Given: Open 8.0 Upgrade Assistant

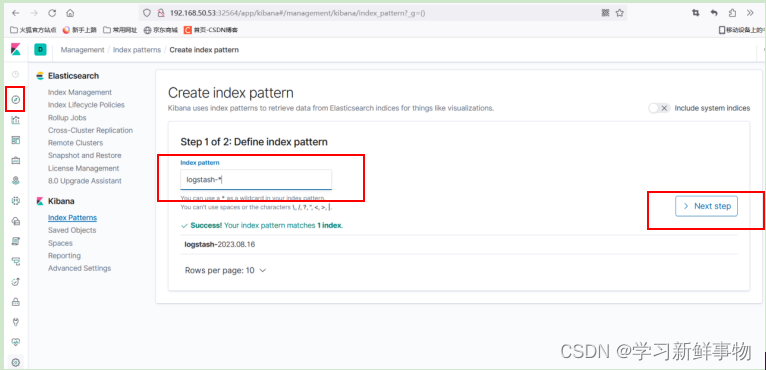Looking at the screenshot, I should coord(85,181).
